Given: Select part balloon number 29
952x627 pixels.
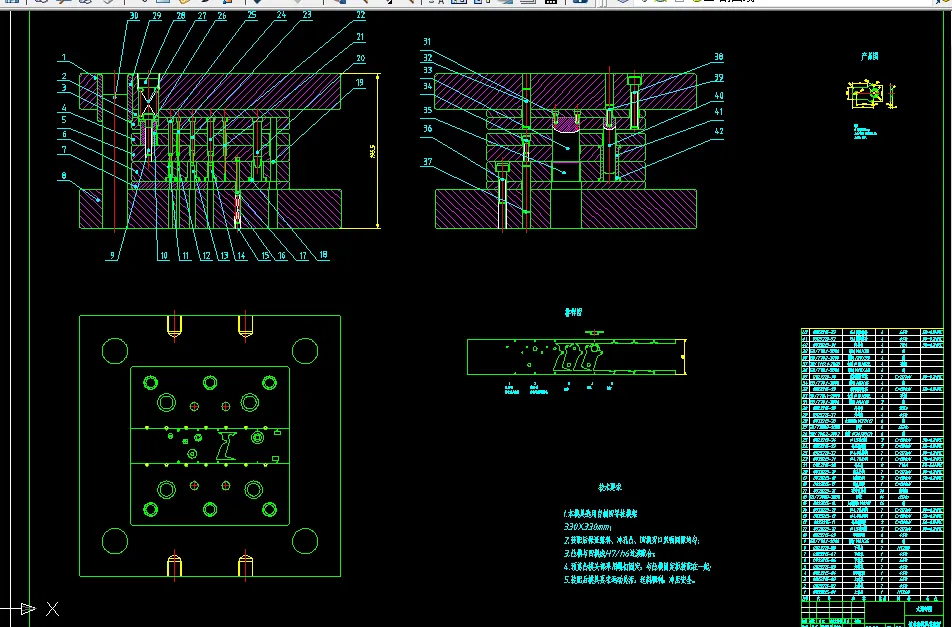Looking at the screenshot, I should (157, 16).
